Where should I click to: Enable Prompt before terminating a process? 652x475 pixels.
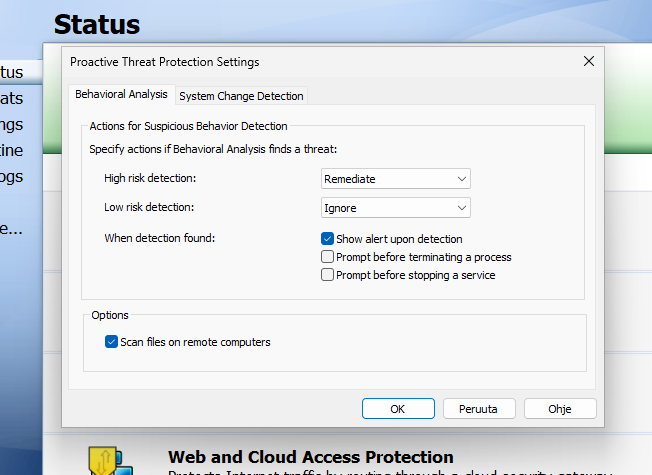[327, 257]
